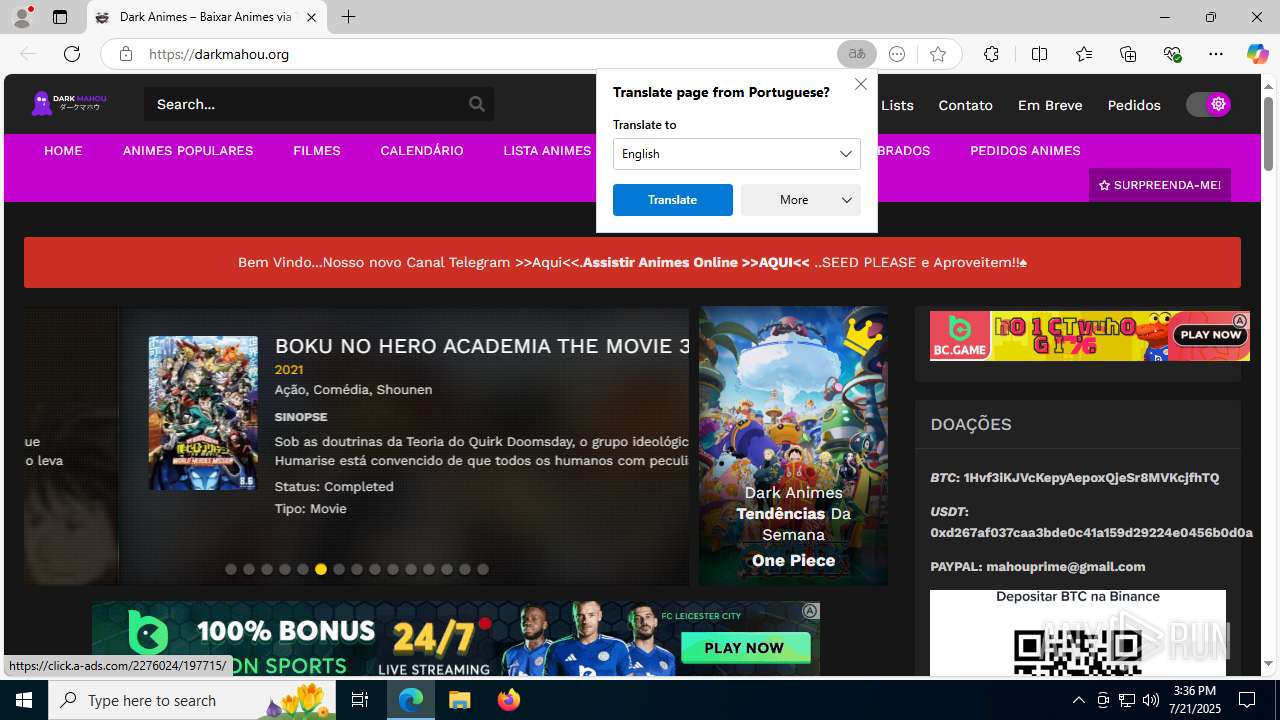1280x720 pixels.
Task: Focus the site Search field
Action: pos(305,104)
